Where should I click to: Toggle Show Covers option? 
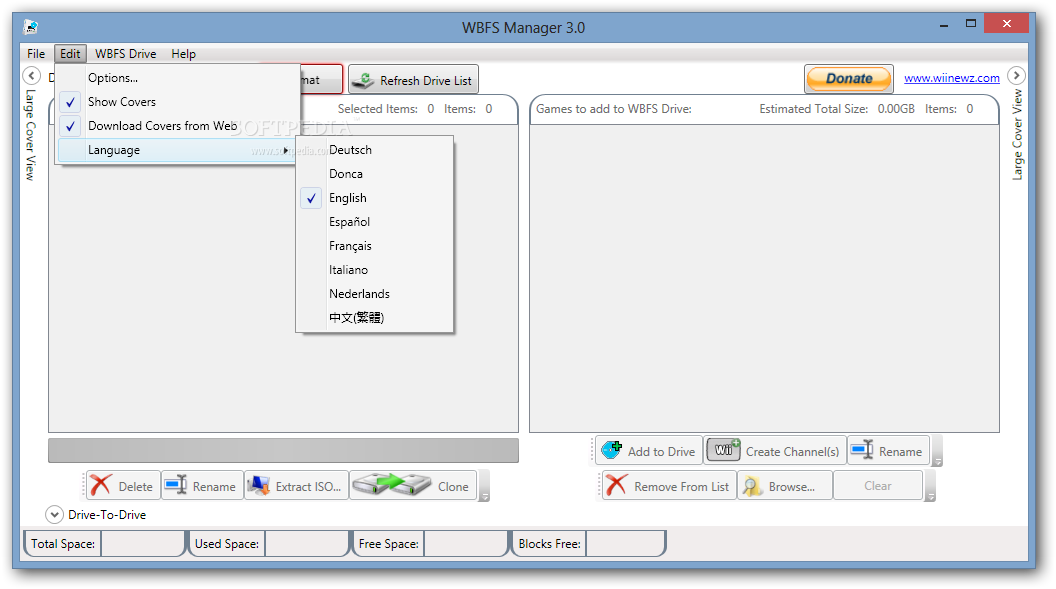(177, 102)
